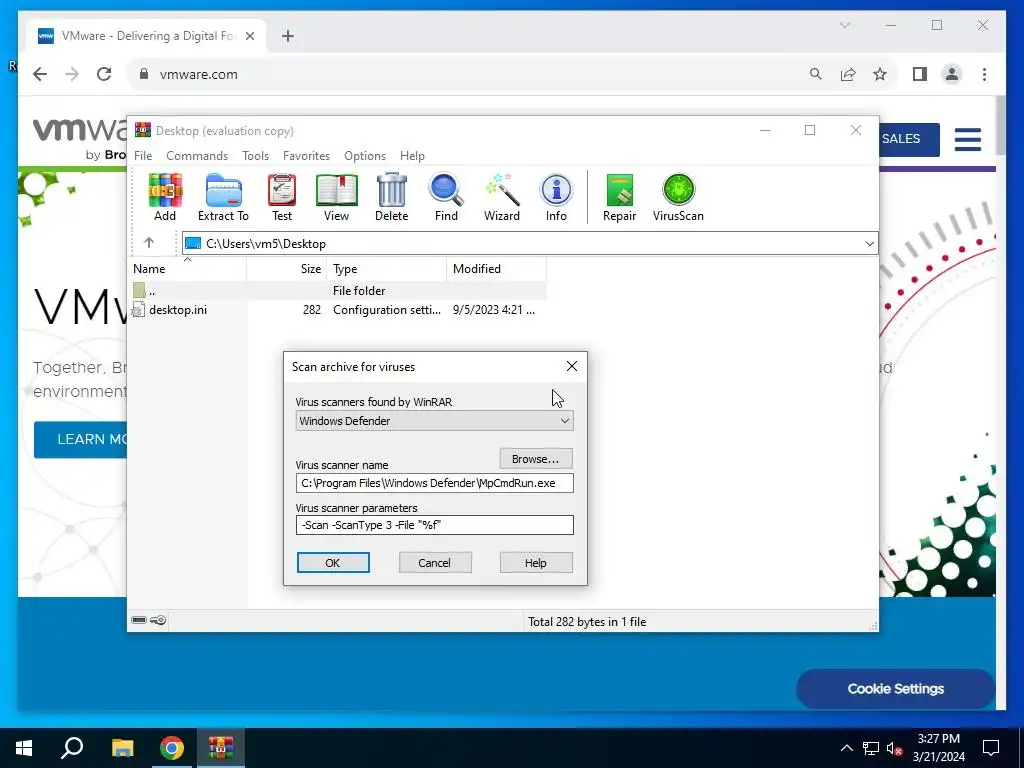Open the WinRAR File menu

(x=143, y=155)
